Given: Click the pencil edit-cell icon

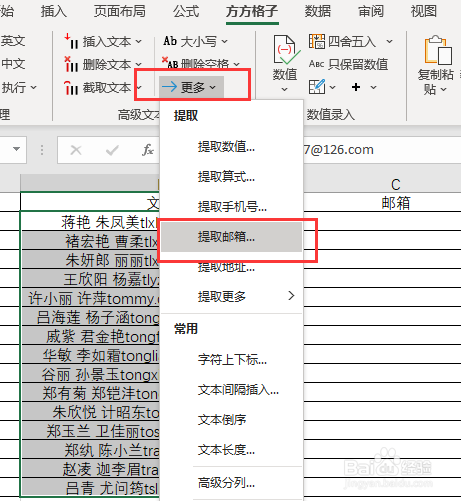Looking at the screenshot, I should pyautogui.click(x=317, y=87).
